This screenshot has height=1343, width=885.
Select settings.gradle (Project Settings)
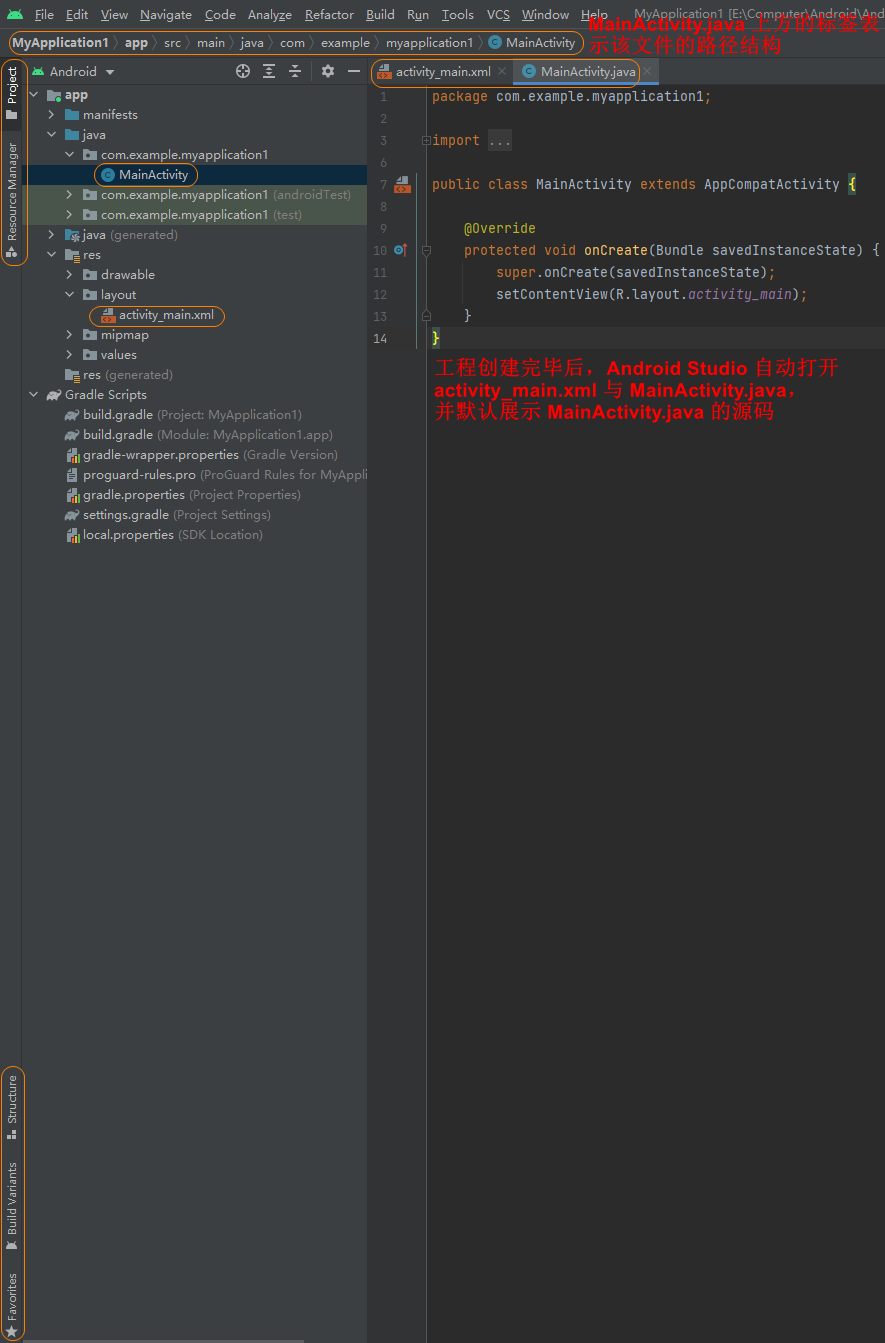(x=168, y=515)
